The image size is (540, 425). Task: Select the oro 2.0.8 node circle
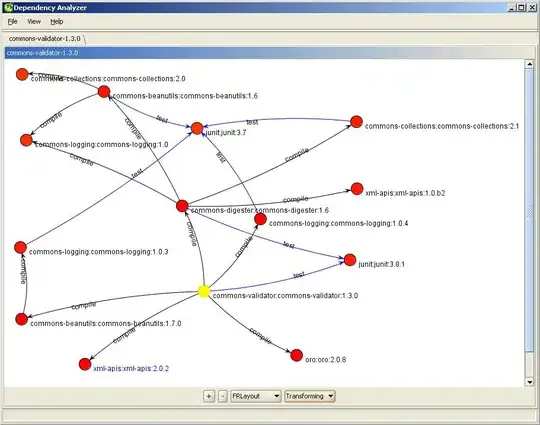click(297, 355)
